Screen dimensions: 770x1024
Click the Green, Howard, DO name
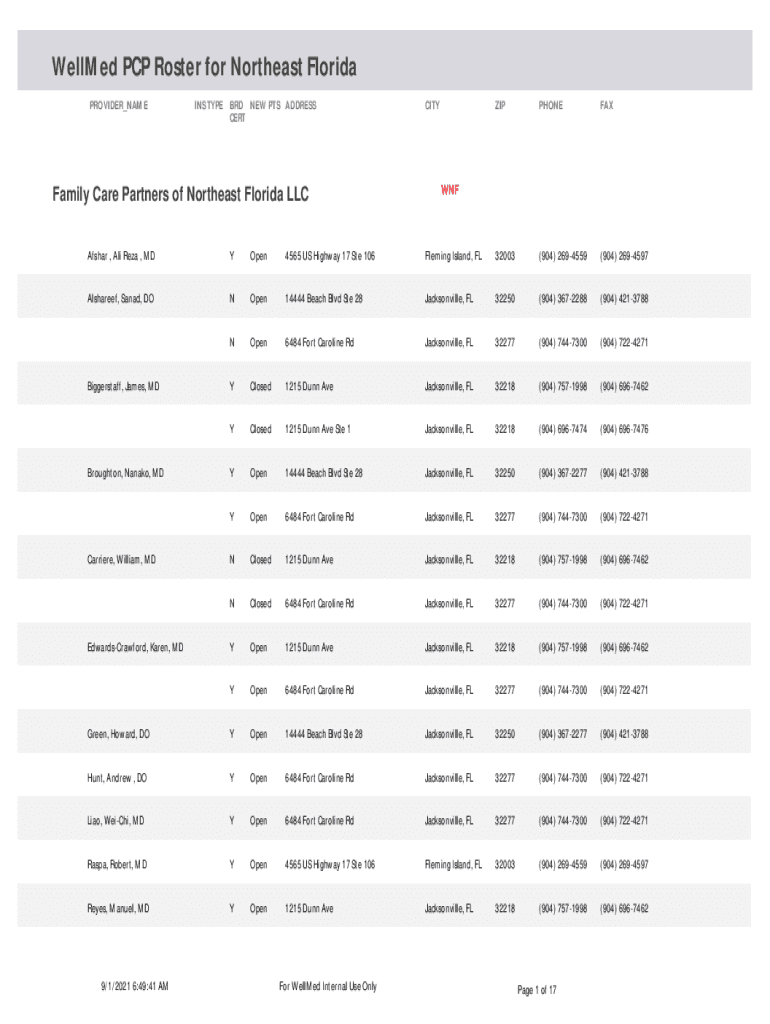(x=118, y=734)
